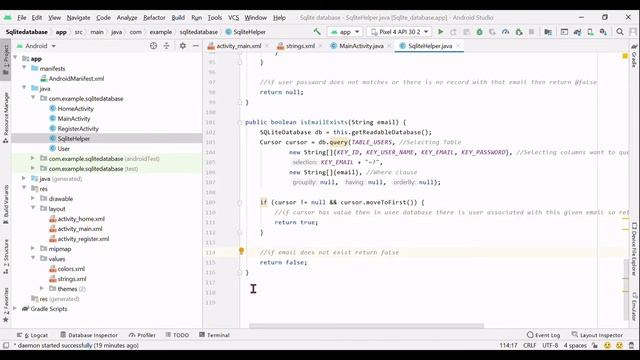The height and width of the screenshot is (360, 640).
Task: Click the yellow warning marker atop editor scrollbar
Action: click(625, 56)
